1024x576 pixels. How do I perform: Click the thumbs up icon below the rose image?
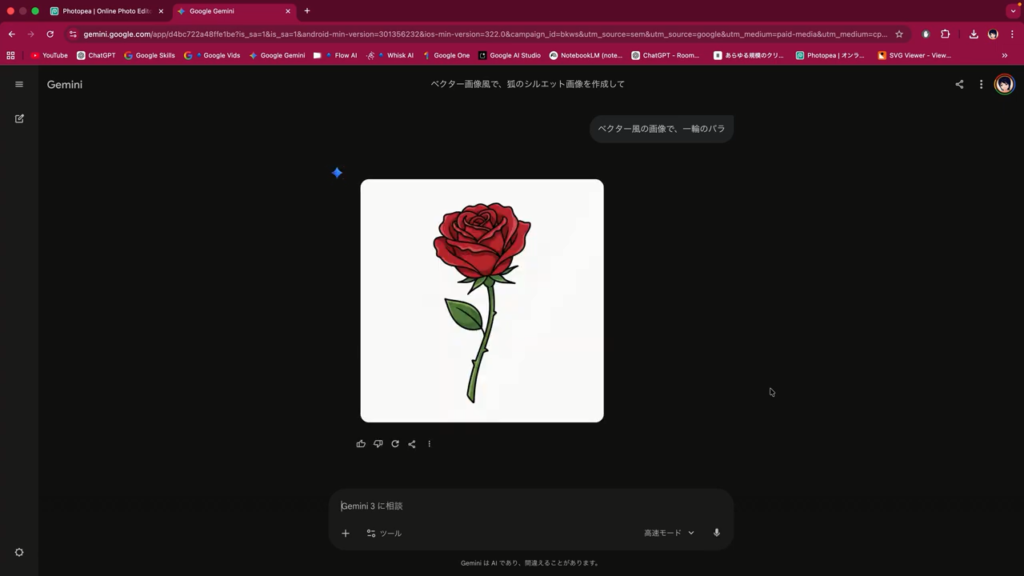coord(361,444)
